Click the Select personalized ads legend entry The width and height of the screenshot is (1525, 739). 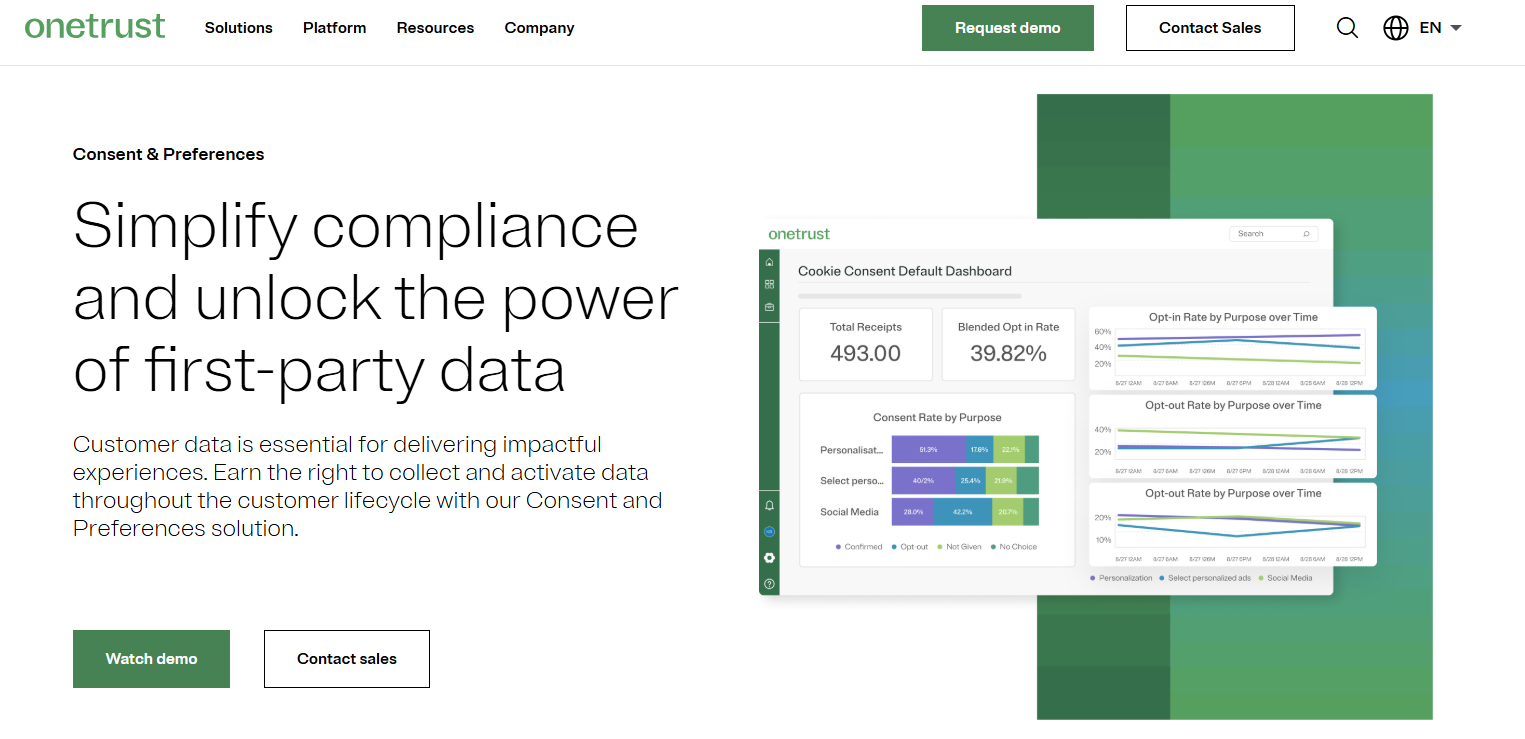pyautogui.click(x=1205, y=578)
